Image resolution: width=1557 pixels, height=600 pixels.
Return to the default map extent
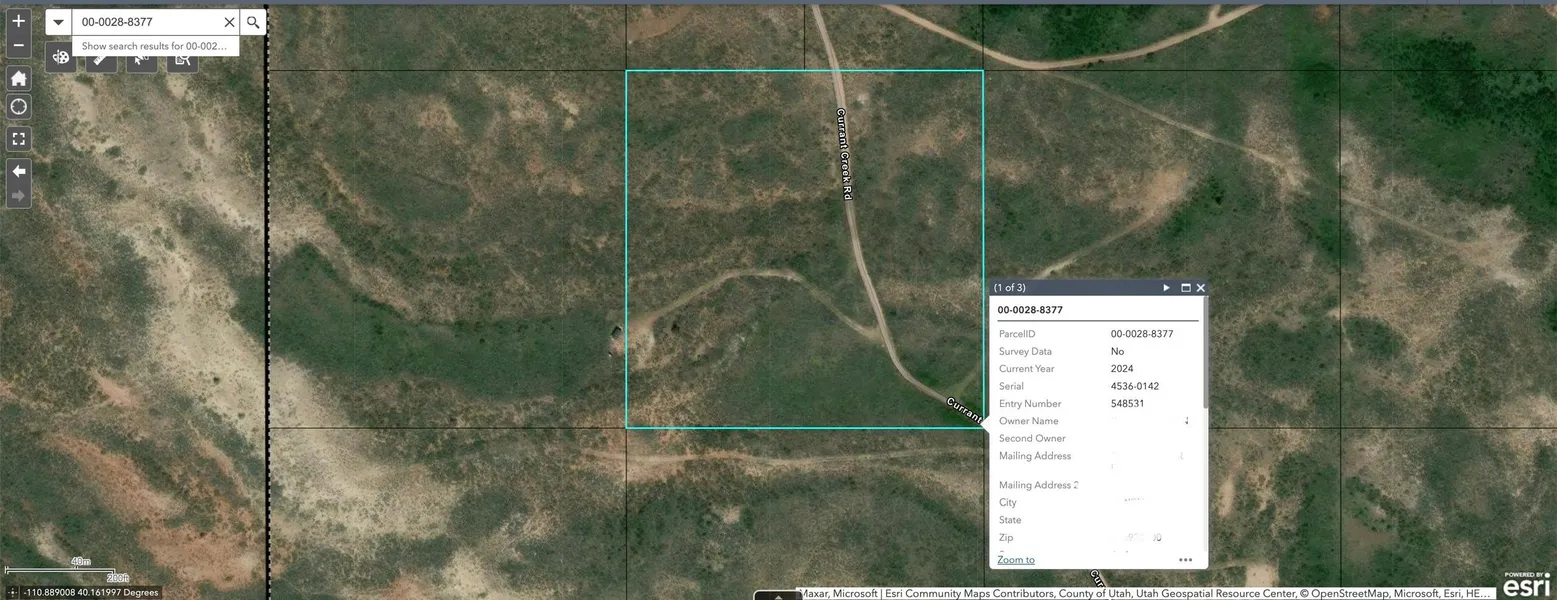[18, 78]
